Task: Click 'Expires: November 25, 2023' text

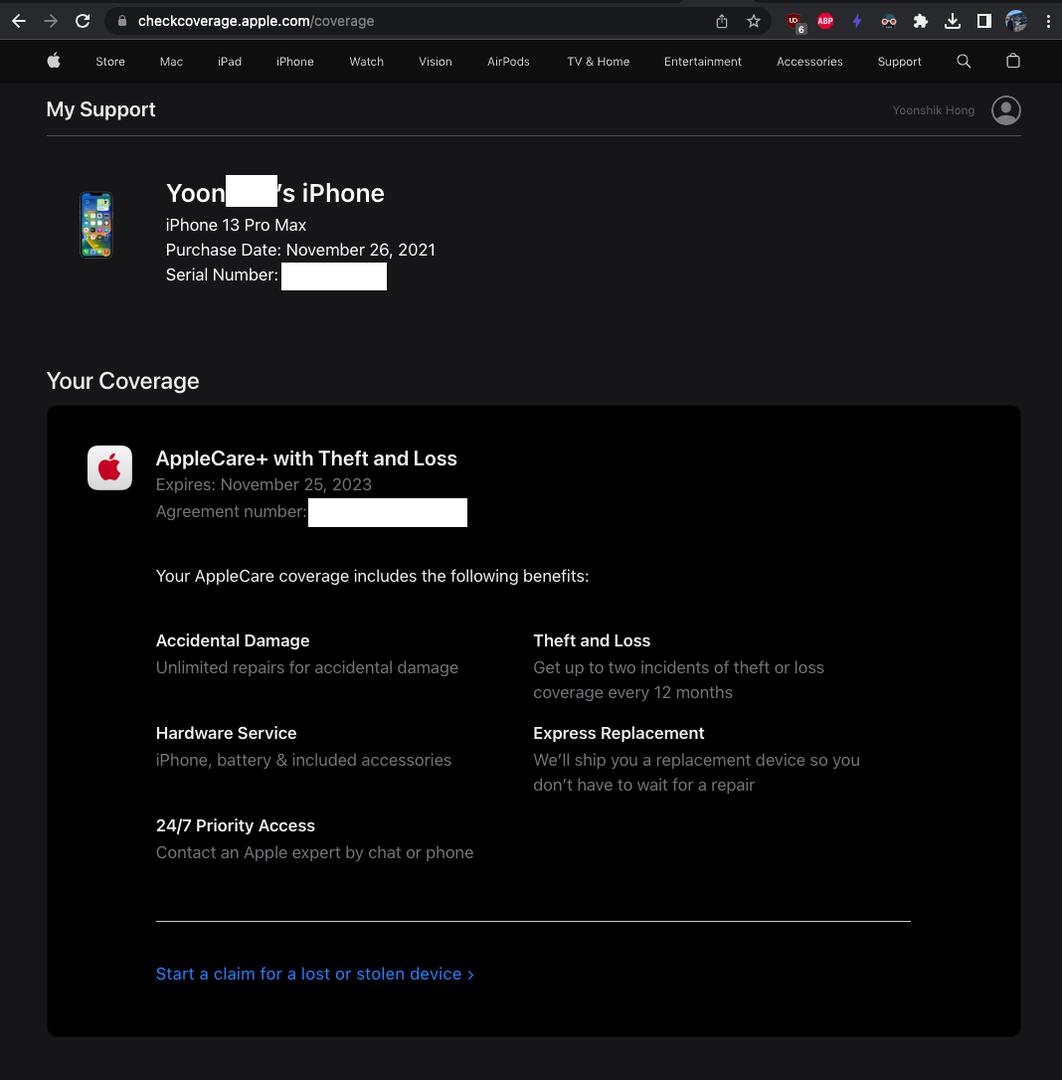Action: click(x=264, y=484)
